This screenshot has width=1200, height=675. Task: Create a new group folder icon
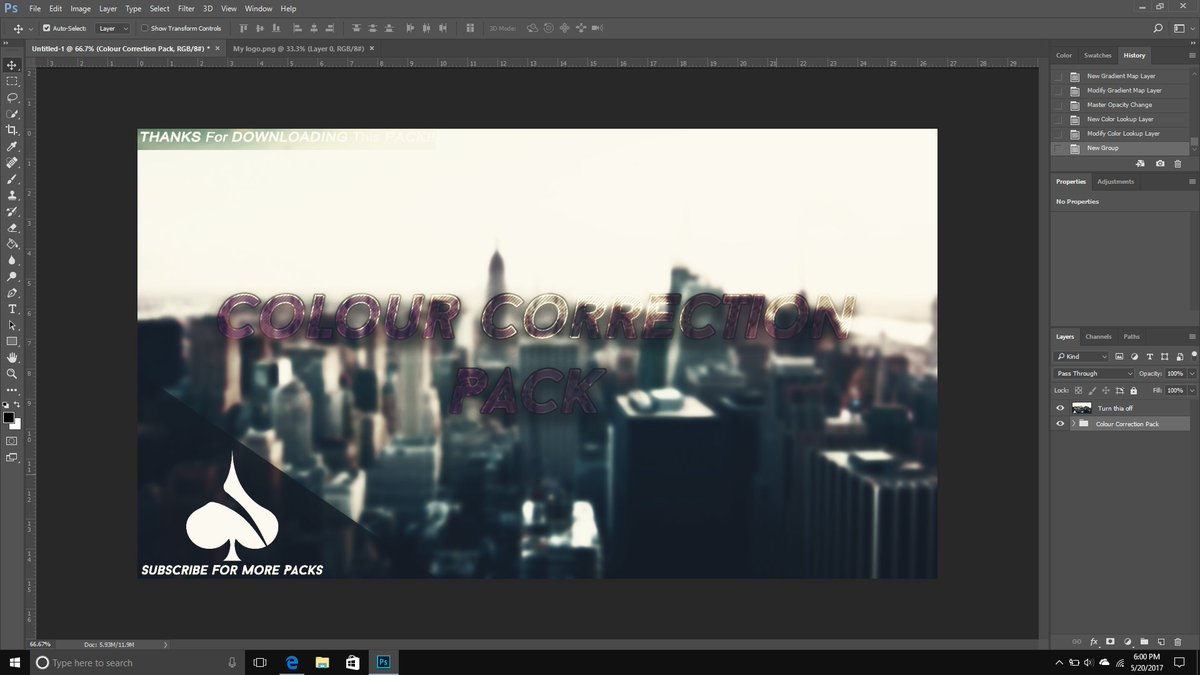pyautogui.click(x=1144, y=641)
